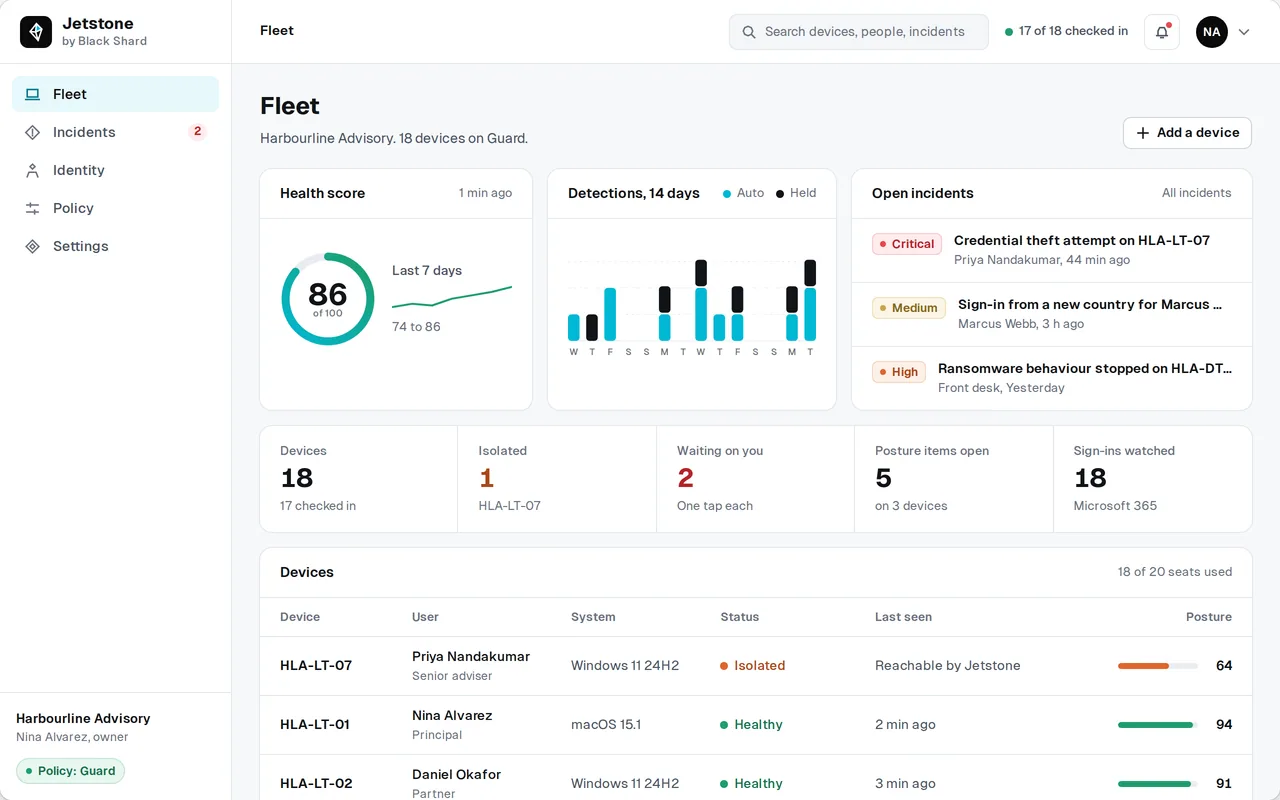Click the Waiting on you stat card
Screen dimensions: 1280x800
pos(755,479)
